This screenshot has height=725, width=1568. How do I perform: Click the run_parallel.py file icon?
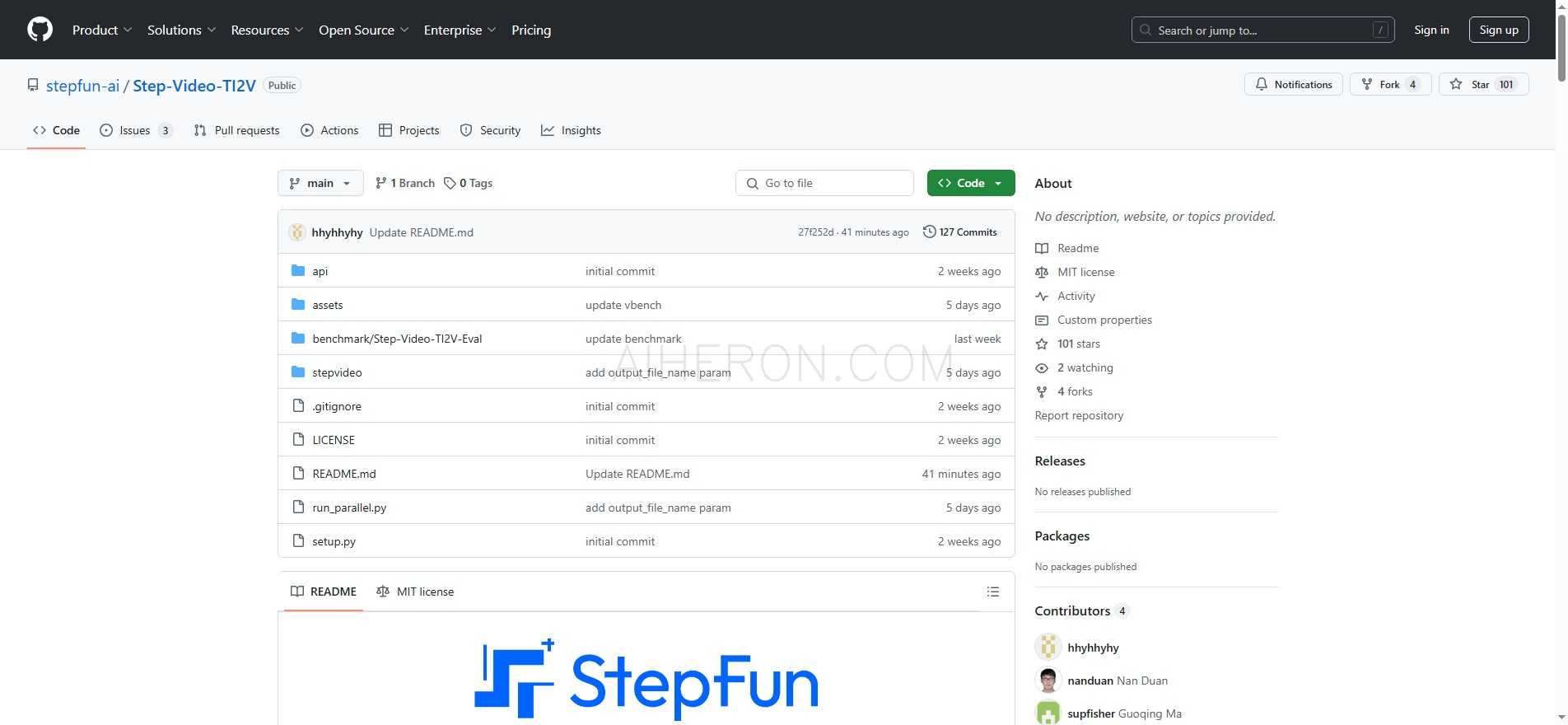[x=298, y=507]
